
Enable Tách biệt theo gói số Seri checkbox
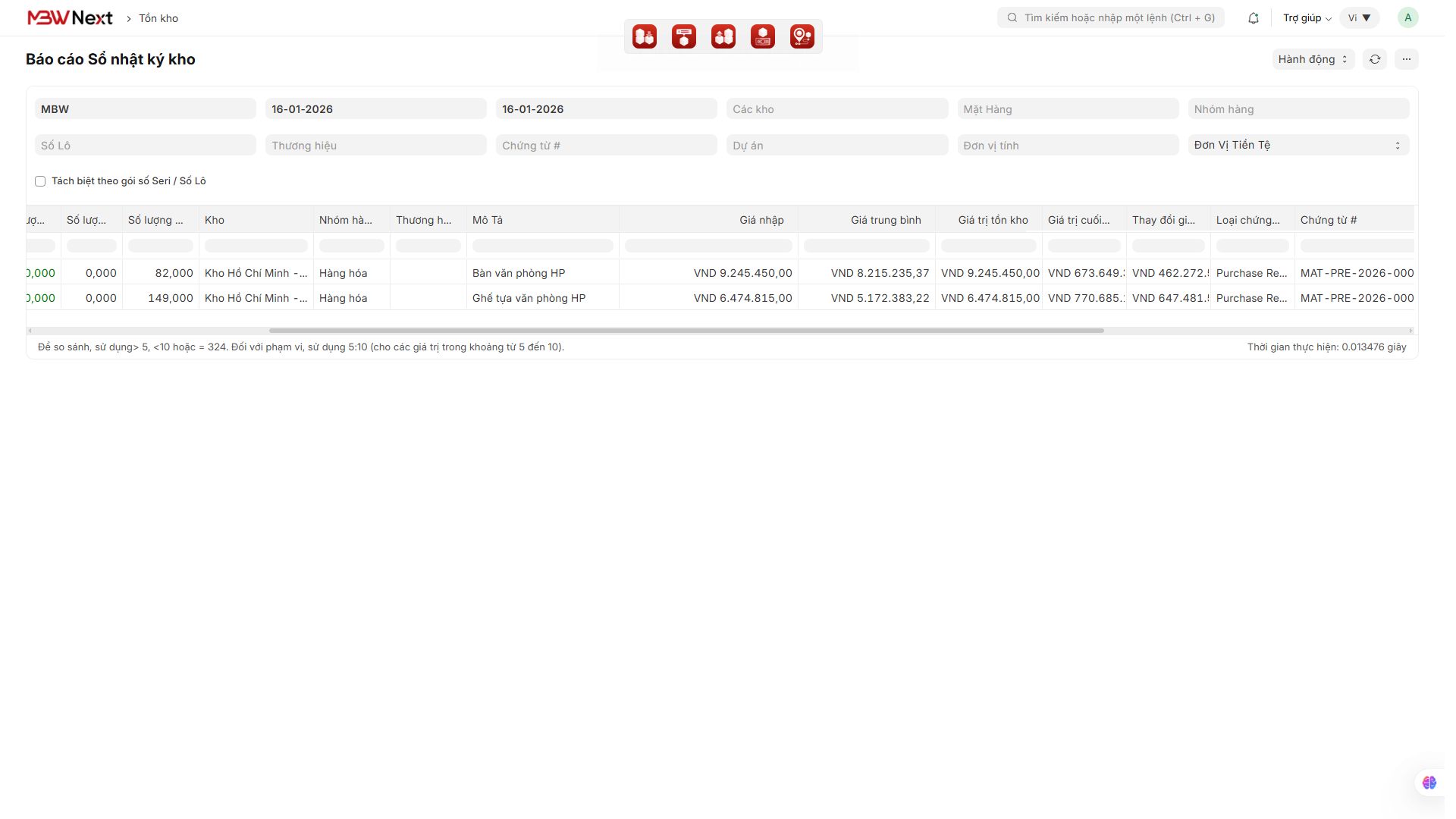coord(40,181)
